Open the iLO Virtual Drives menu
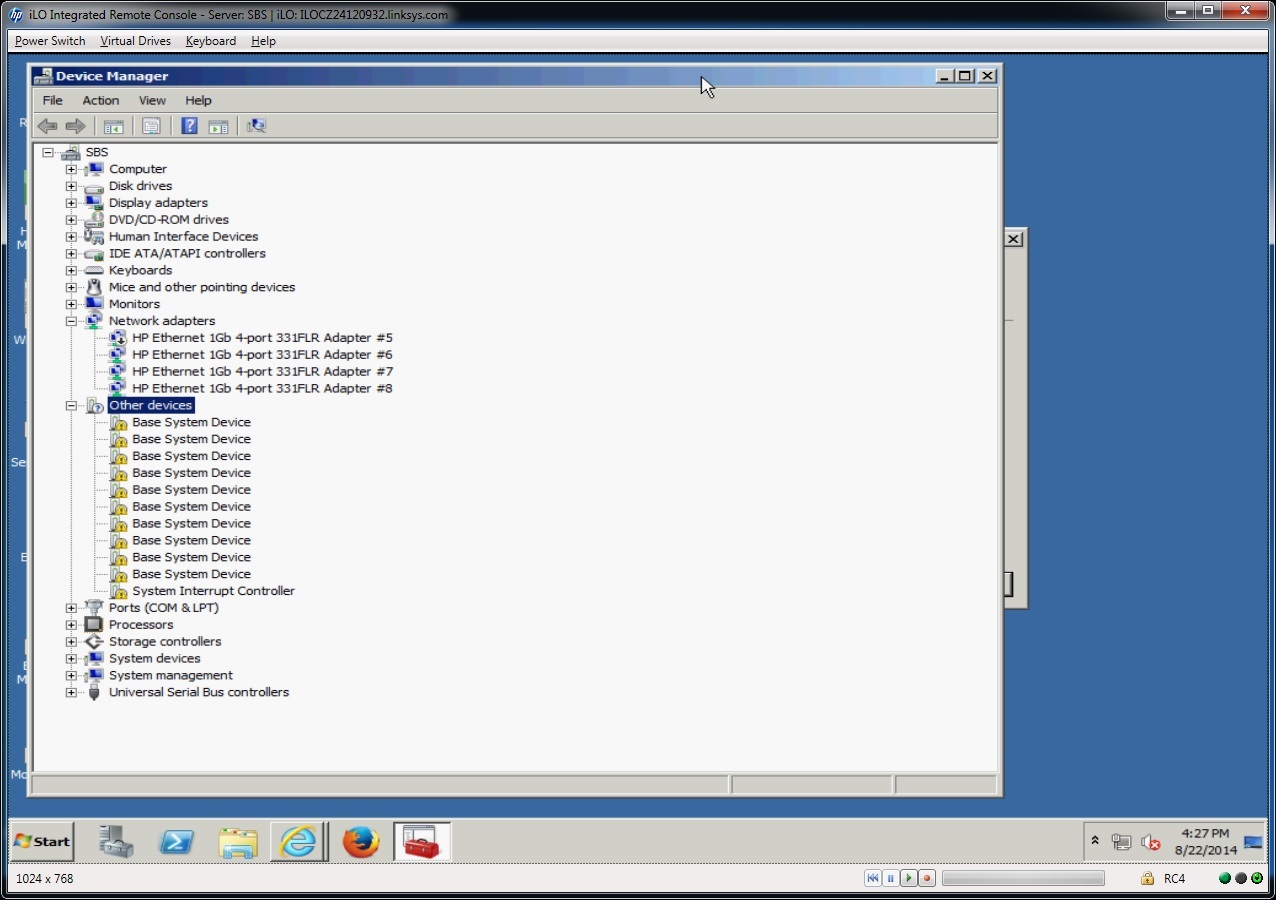Viewport: 1276px width, 900px height. click(x=135, y=41)
